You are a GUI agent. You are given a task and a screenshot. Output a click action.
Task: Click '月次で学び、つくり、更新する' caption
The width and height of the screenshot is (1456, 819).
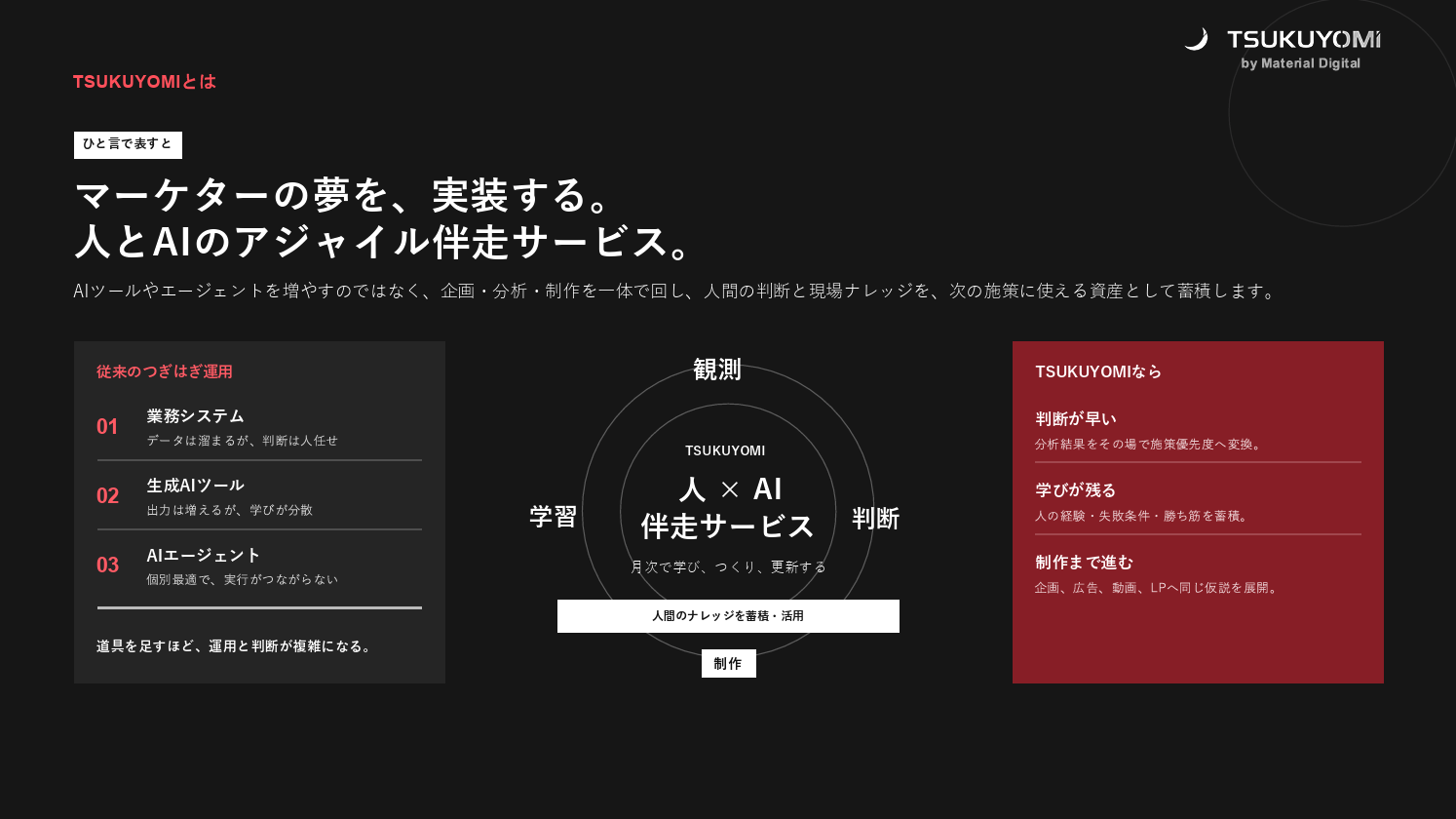(728, 566)
